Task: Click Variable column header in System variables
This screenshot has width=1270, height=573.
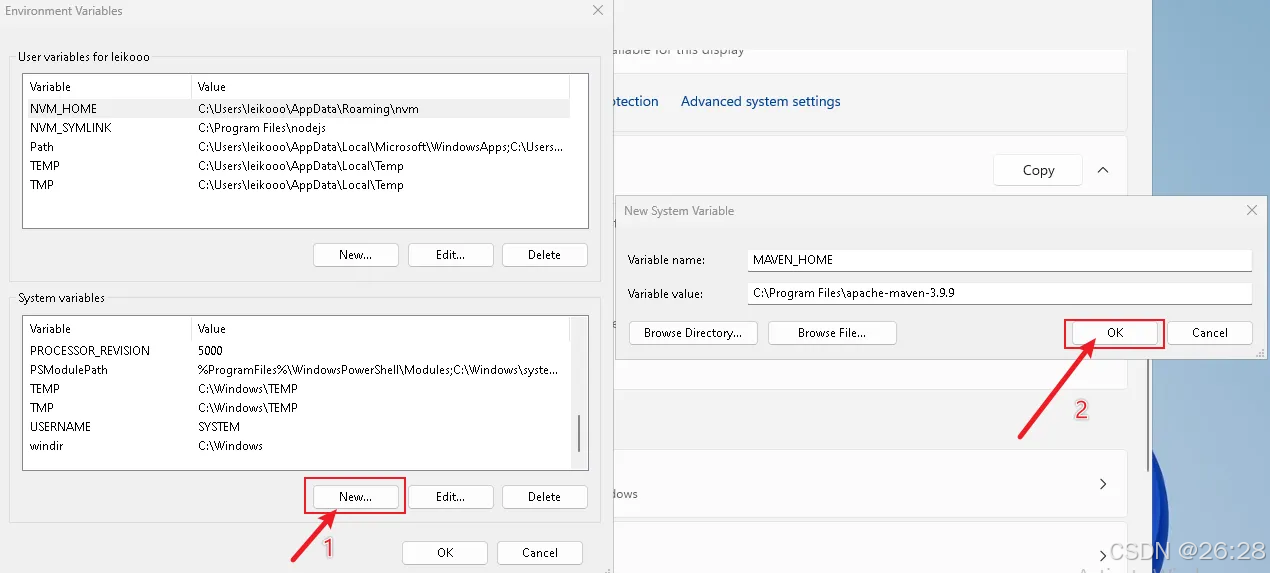Action: (107, 329)
